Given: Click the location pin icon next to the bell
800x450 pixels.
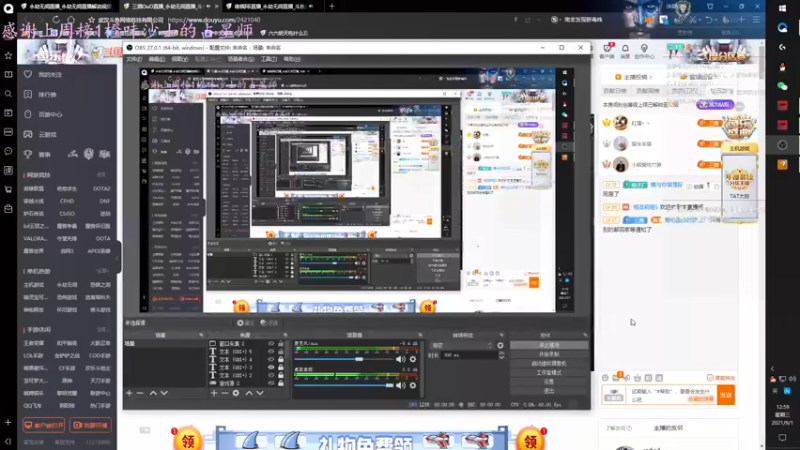Looking at the screenshot, I should pyautogui.click(x=644, y=48).
